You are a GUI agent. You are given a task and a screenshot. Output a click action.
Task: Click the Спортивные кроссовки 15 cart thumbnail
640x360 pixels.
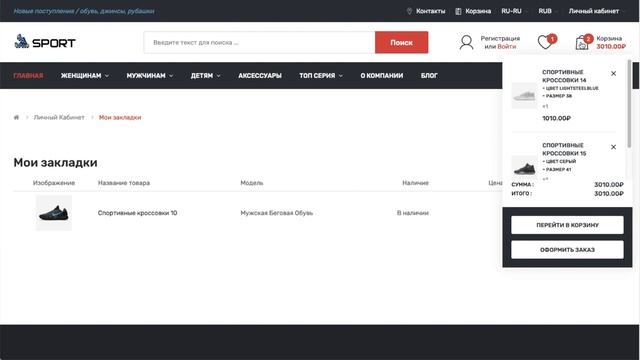524,168
